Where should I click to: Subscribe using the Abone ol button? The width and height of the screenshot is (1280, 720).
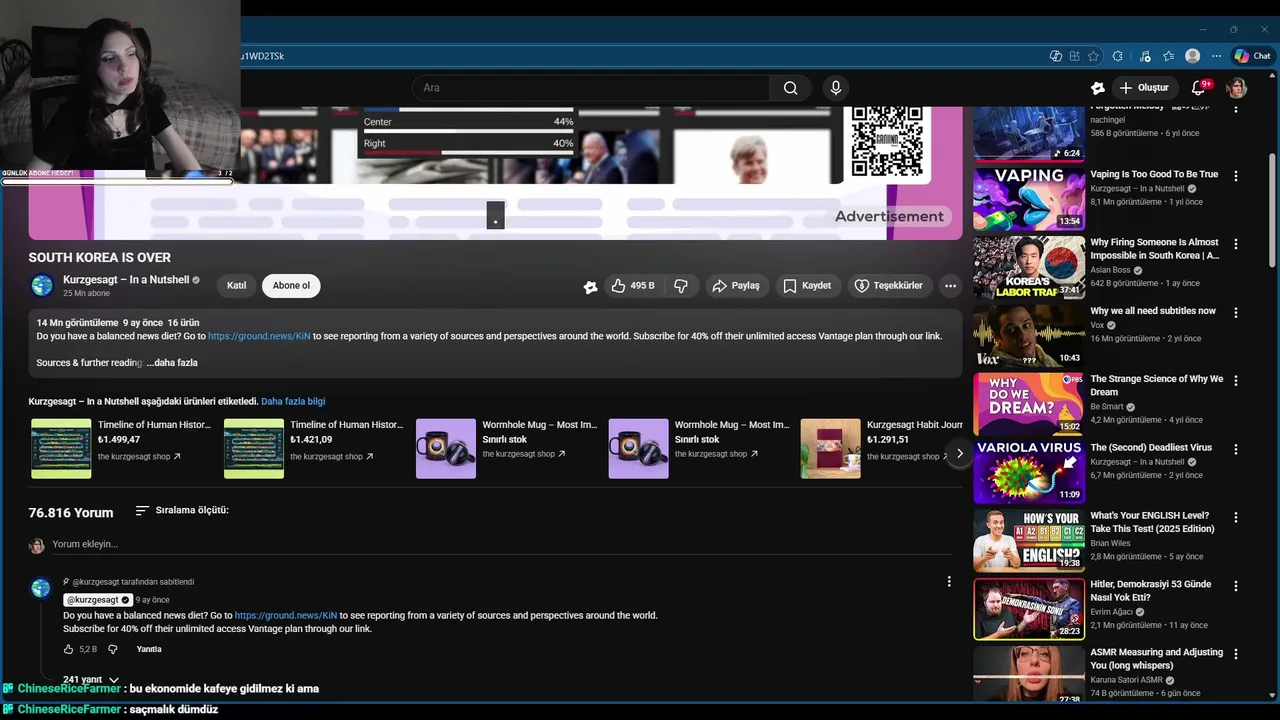click(291, 286)
